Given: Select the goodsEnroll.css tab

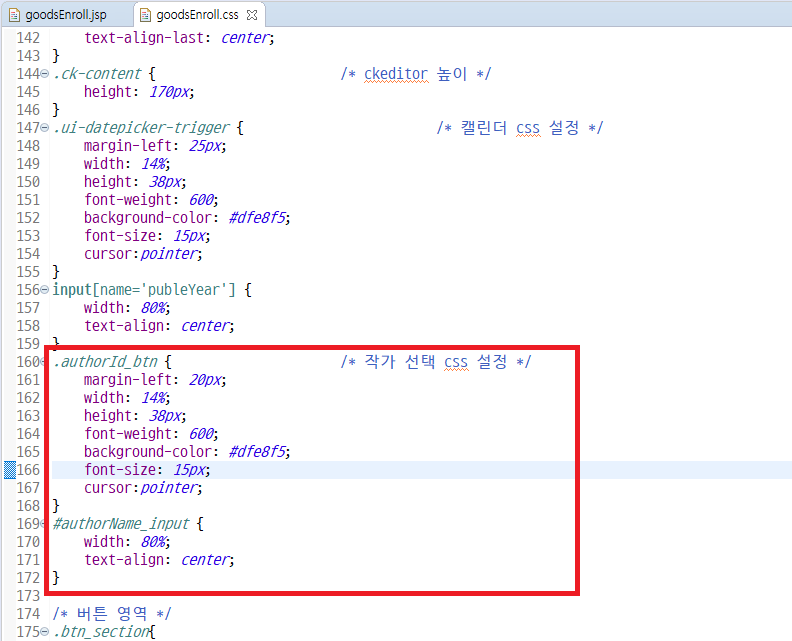Looking at the screenshot, I should [197, 15].
